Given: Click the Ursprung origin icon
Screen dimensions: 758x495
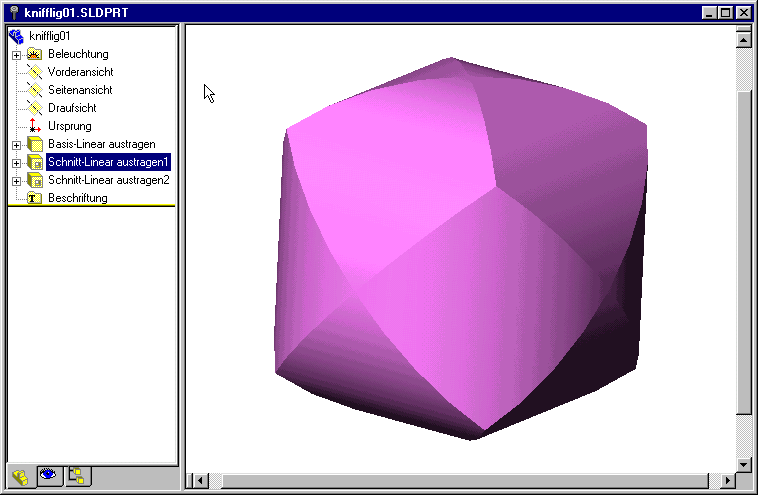Looking at the screenshot, I should pos(34,126).
